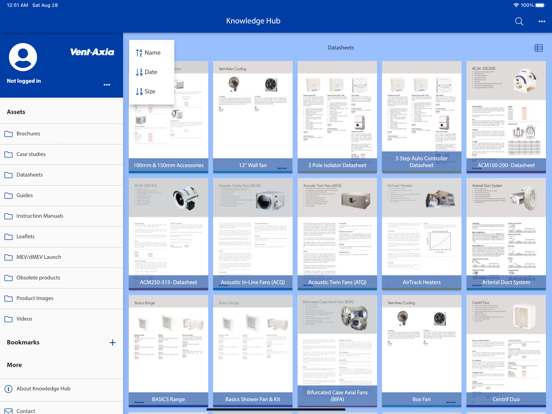
Task: Open search with the magnifier icon
Action: tap(519, 21)
